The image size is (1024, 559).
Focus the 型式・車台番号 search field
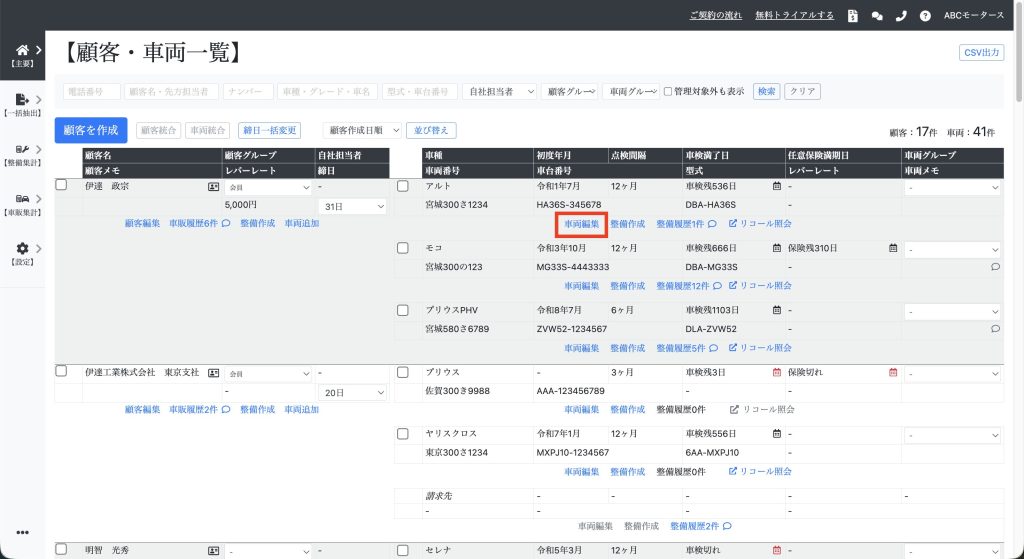click(420, 91)
